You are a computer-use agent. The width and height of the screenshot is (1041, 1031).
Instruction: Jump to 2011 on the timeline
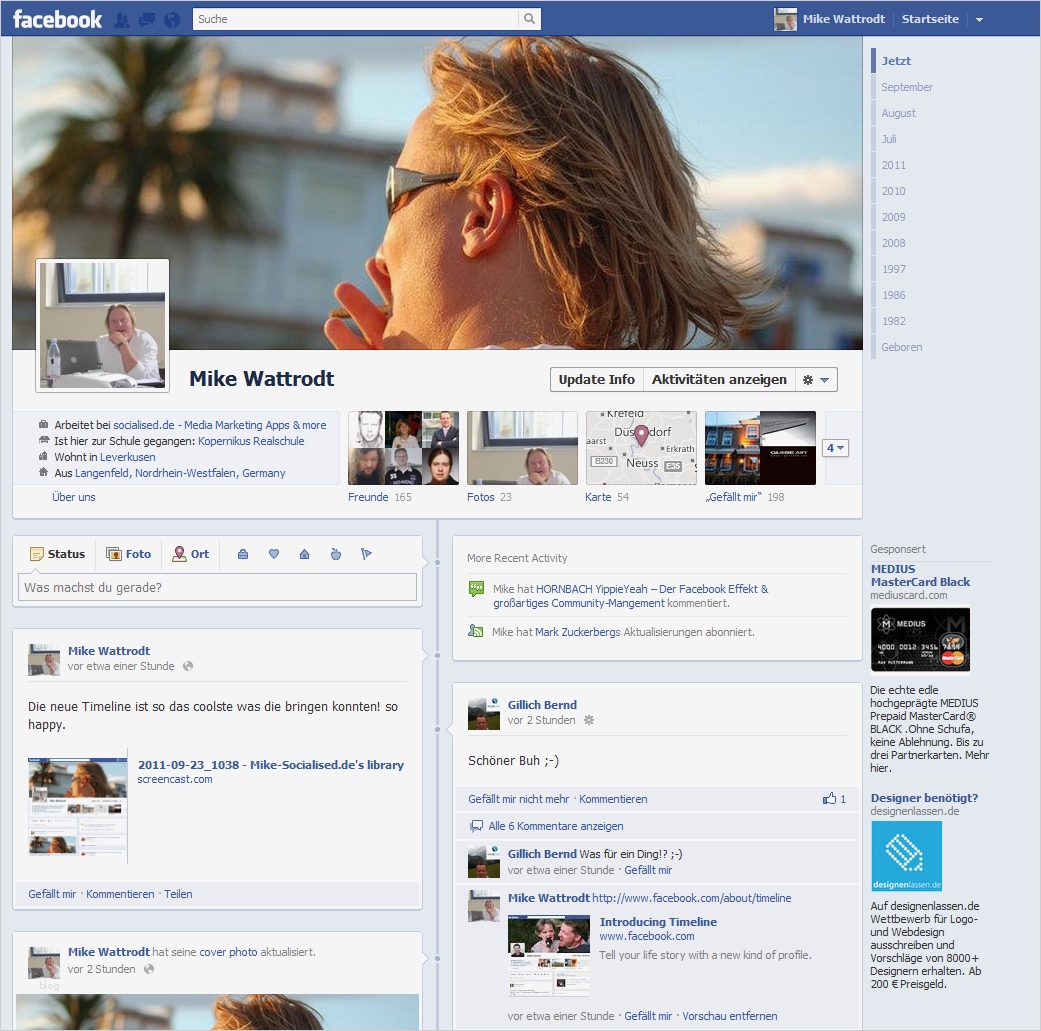894,165
